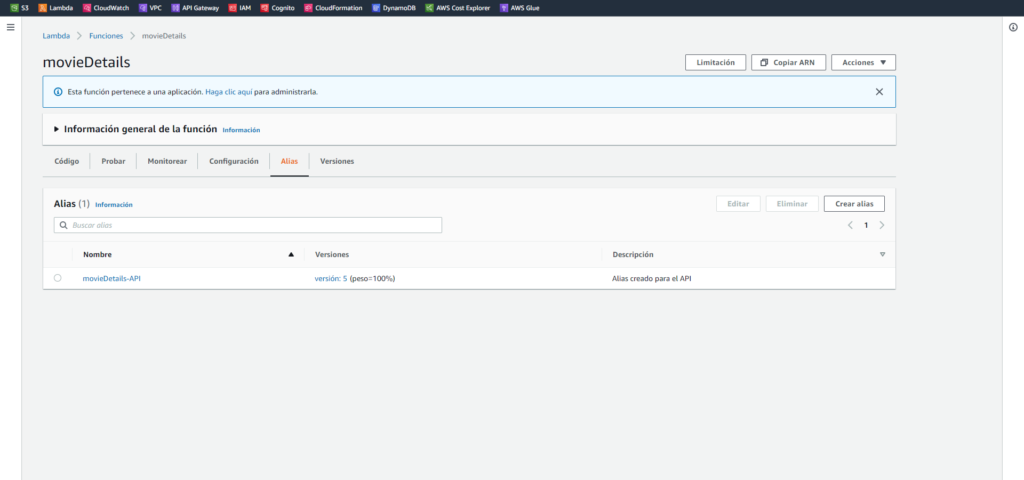Open the S3 service shortcut icon

[x=14, y=8]
